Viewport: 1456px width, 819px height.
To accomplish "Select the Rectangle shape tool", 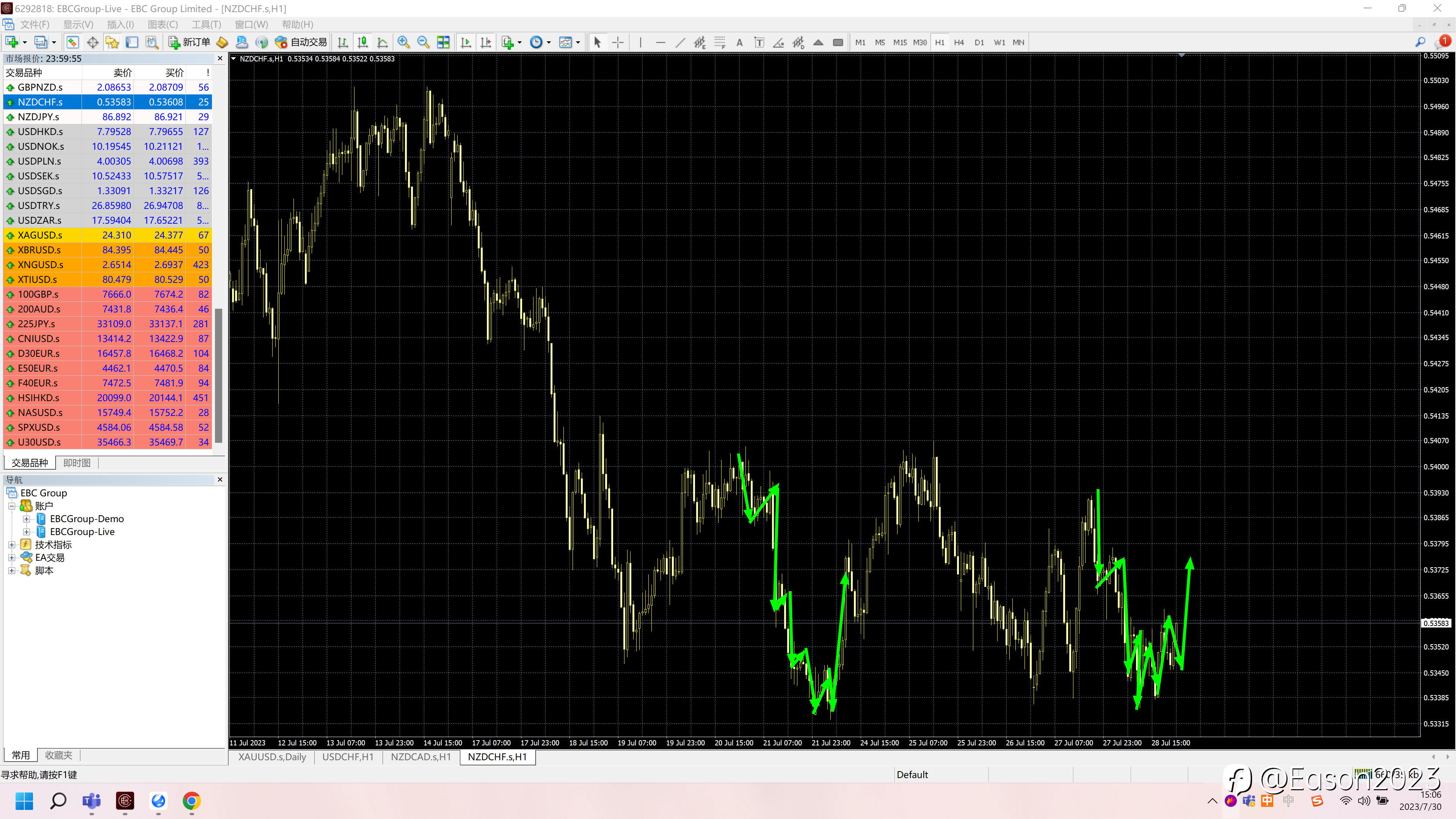I will click(838, 42).
